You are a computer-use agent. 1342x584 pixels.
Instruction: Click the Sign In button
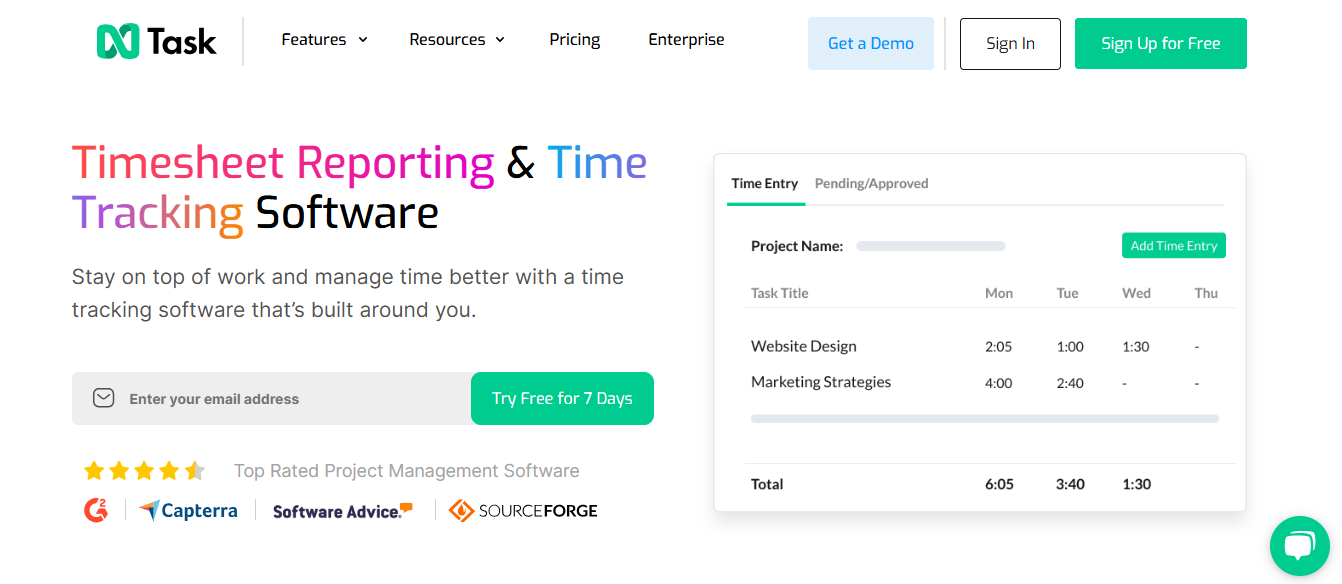point(1009,43)
